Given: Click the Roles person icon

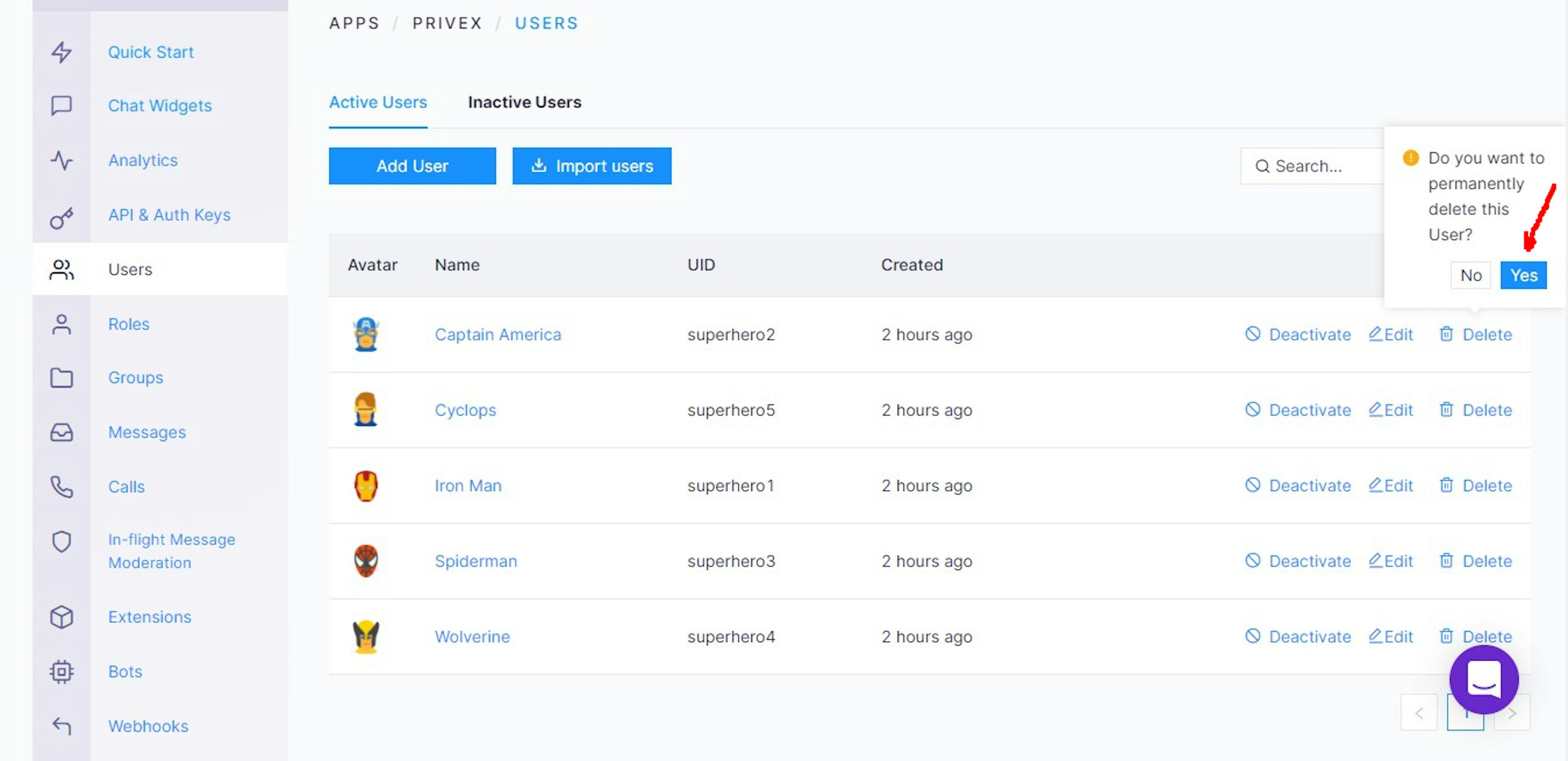Looking at the screenshot, I should 62,325.
